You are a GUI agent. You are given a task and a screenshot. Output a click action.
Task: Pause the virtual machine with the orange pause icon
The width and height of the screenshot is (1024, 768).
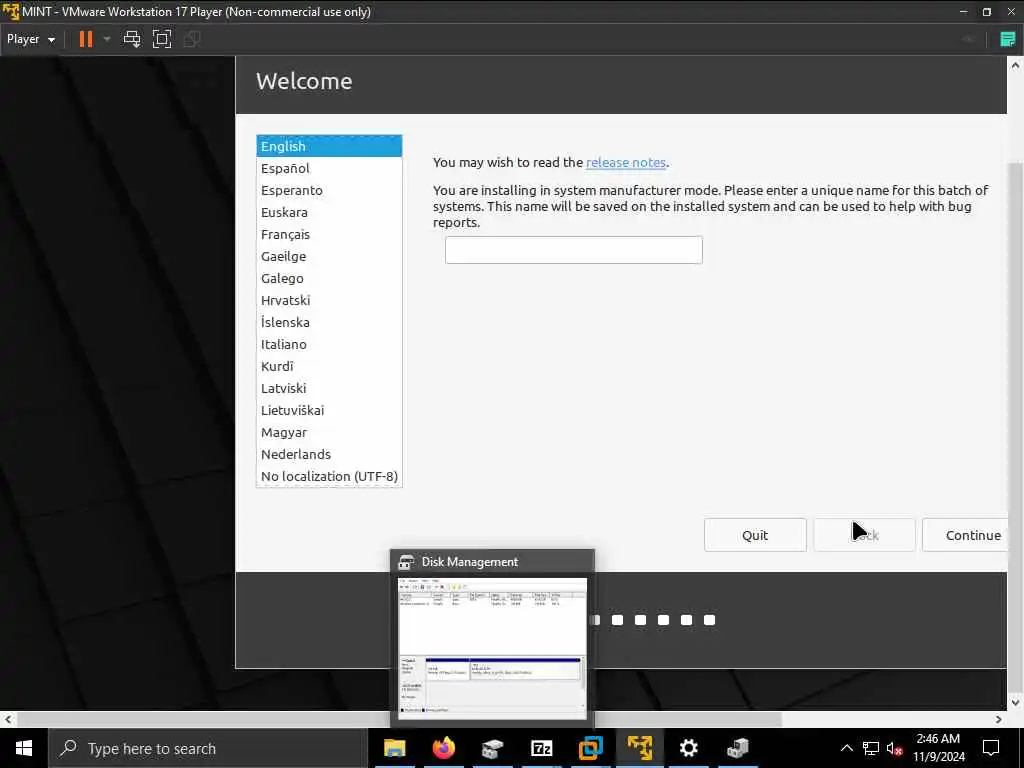pyautogui.click(x=86, y=39)
